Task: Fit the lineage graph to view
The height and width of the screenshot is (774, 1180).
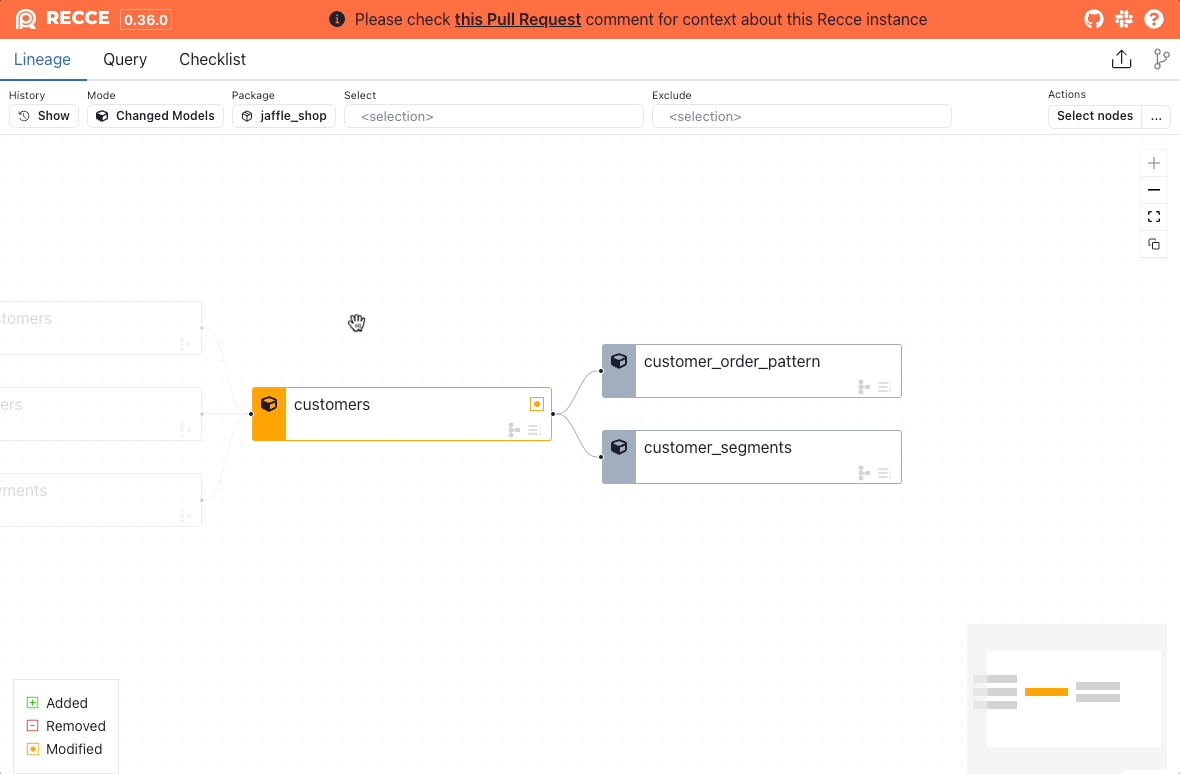Action: [x=1154, y=217]
